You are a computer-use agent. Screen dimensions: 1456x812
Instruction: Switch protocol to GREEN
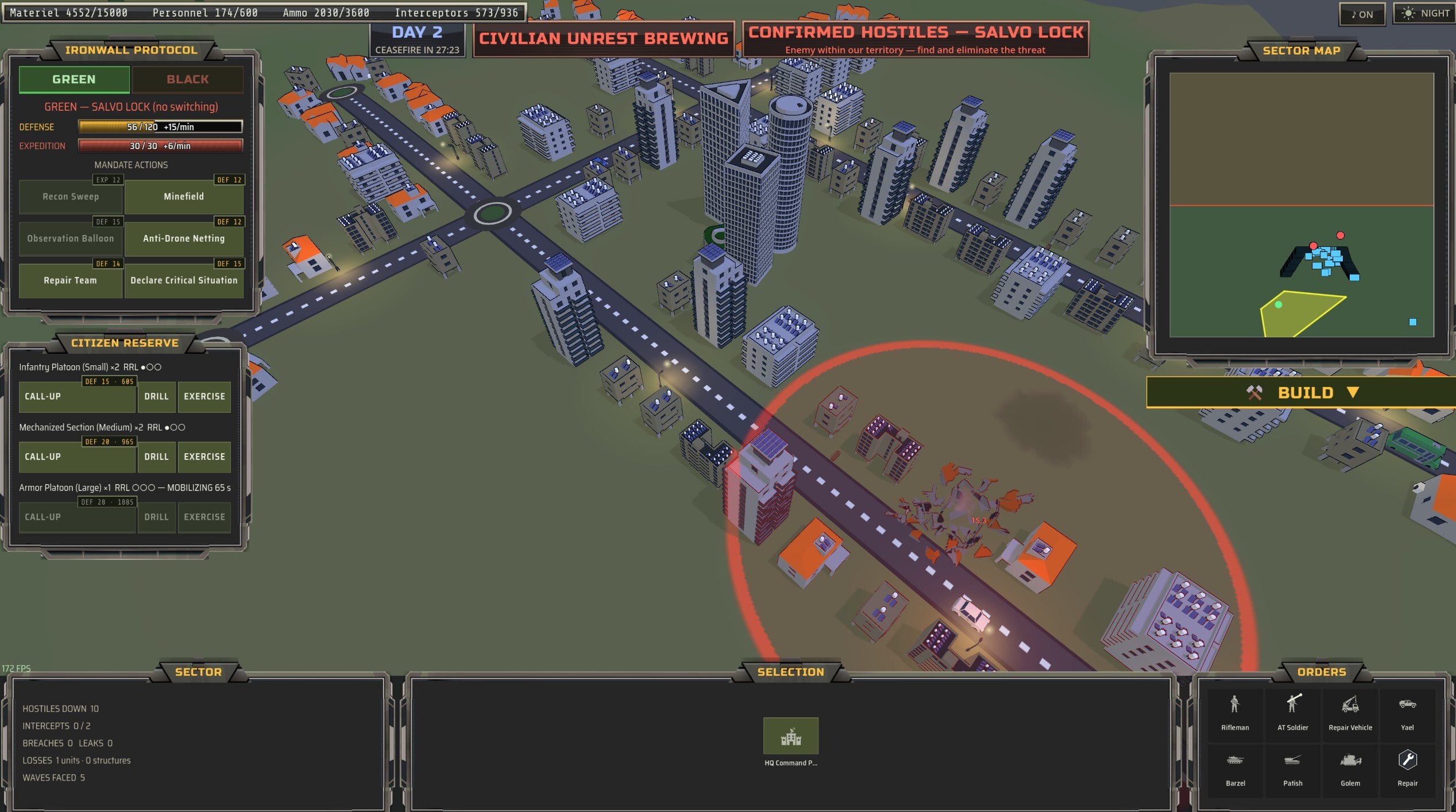[74, 79]
